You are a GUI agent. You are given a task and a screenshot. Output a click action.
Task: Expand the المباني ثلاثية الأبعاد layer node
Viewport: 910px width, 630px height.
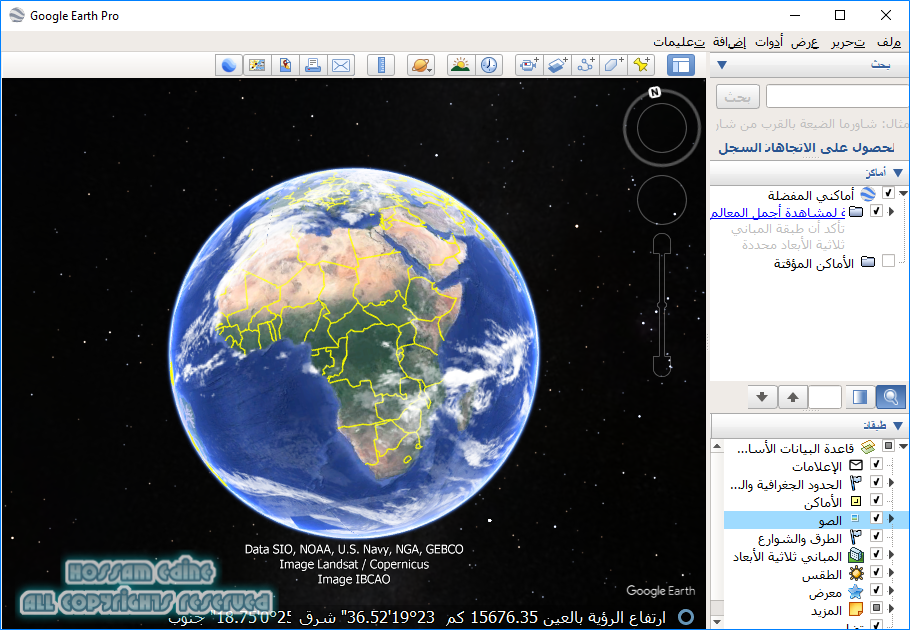tap(891, 555)
